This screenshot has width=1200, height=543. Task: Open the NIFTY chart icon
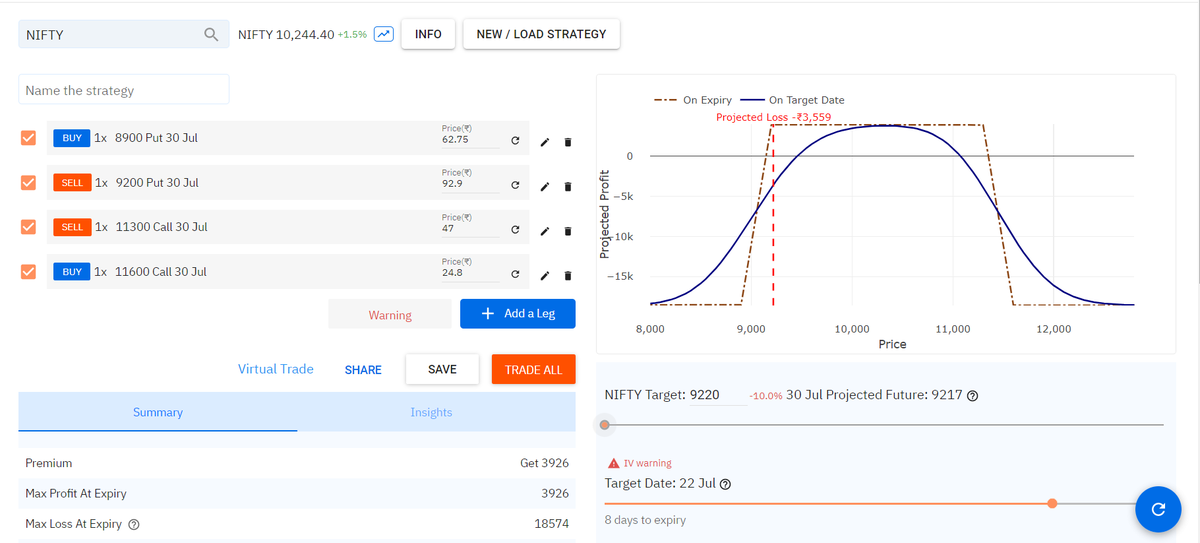tap(383, 34)
